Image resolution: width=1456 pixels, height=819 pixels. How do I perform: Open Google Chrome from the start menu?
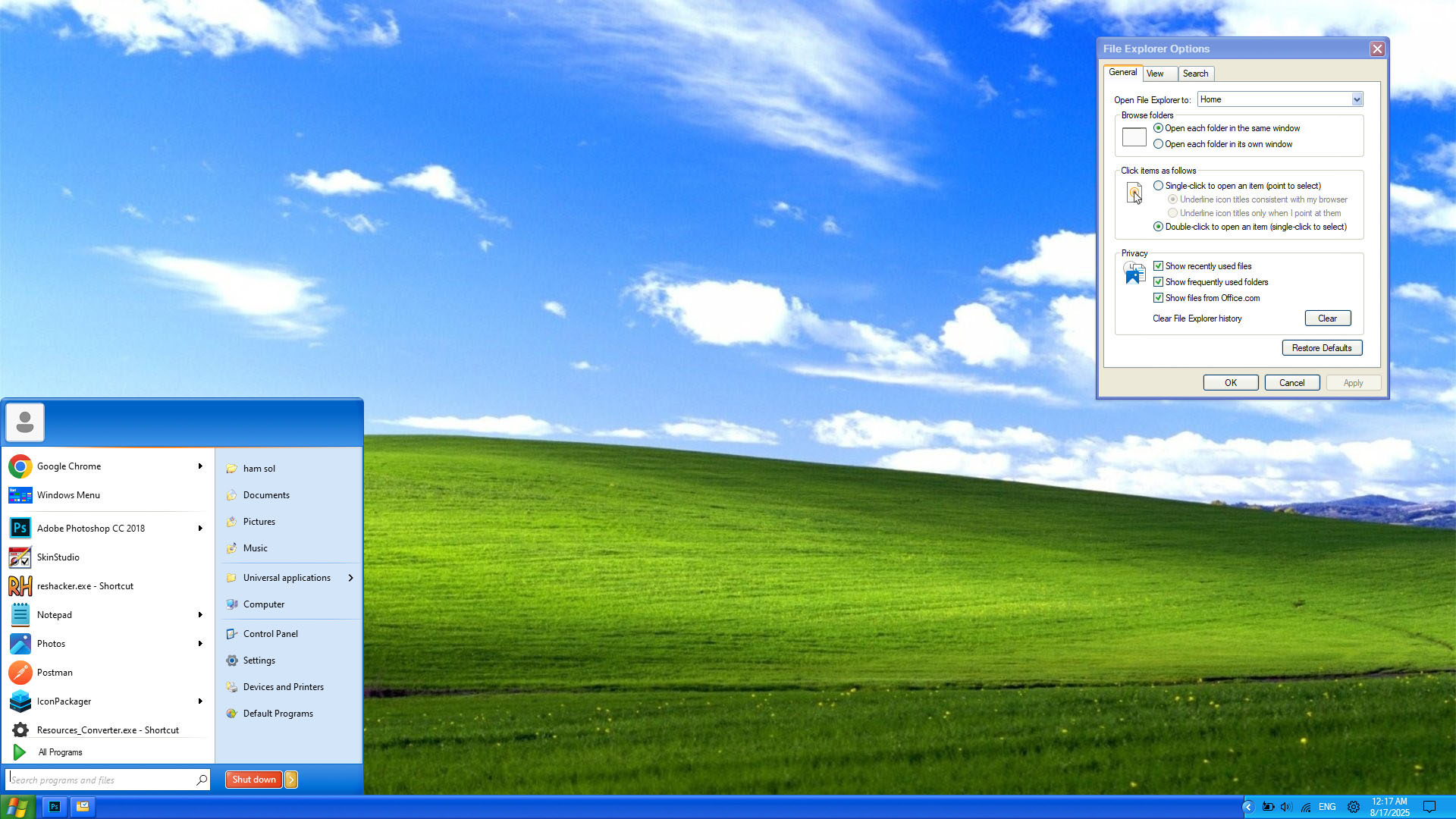pyautogui.click(x=68, y=466)
